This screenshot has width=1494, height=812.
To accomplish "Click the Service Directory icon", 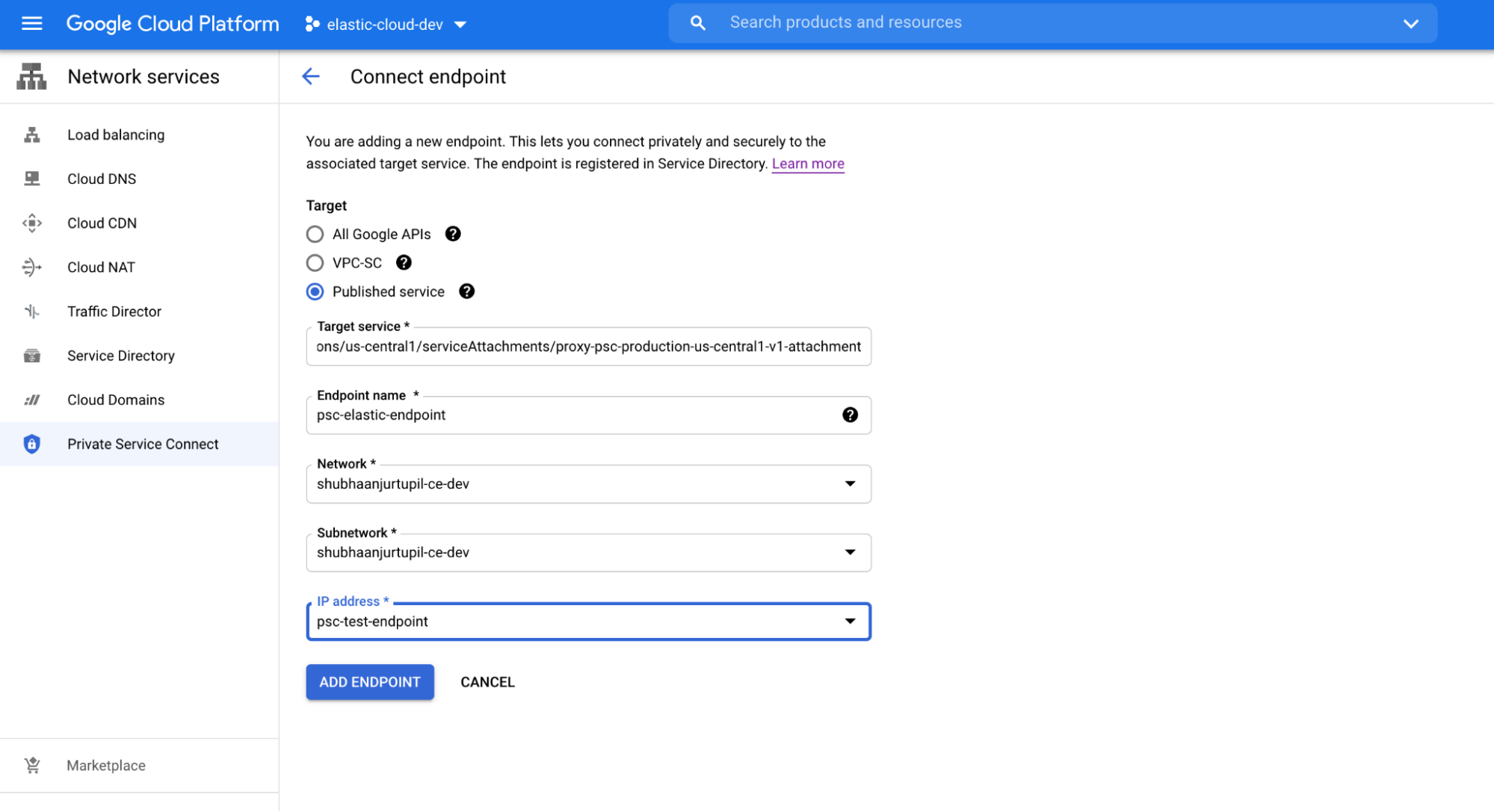I will pyautogui.click(x=31, y=356).
